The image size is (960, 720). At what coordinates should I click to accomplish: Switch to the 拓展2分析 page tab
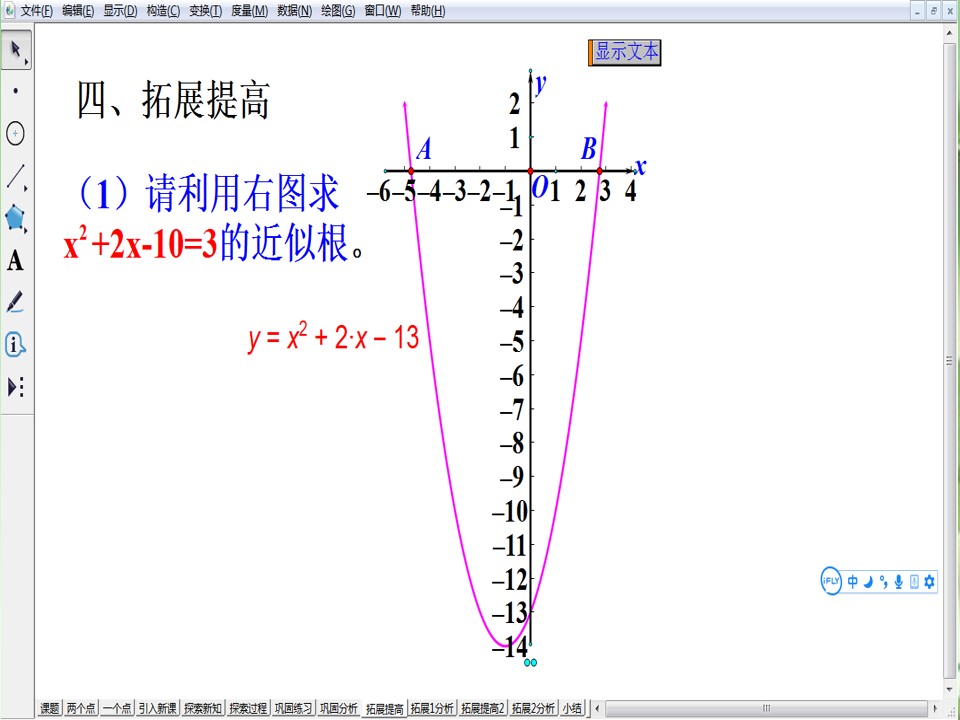[x=533, y=708]
